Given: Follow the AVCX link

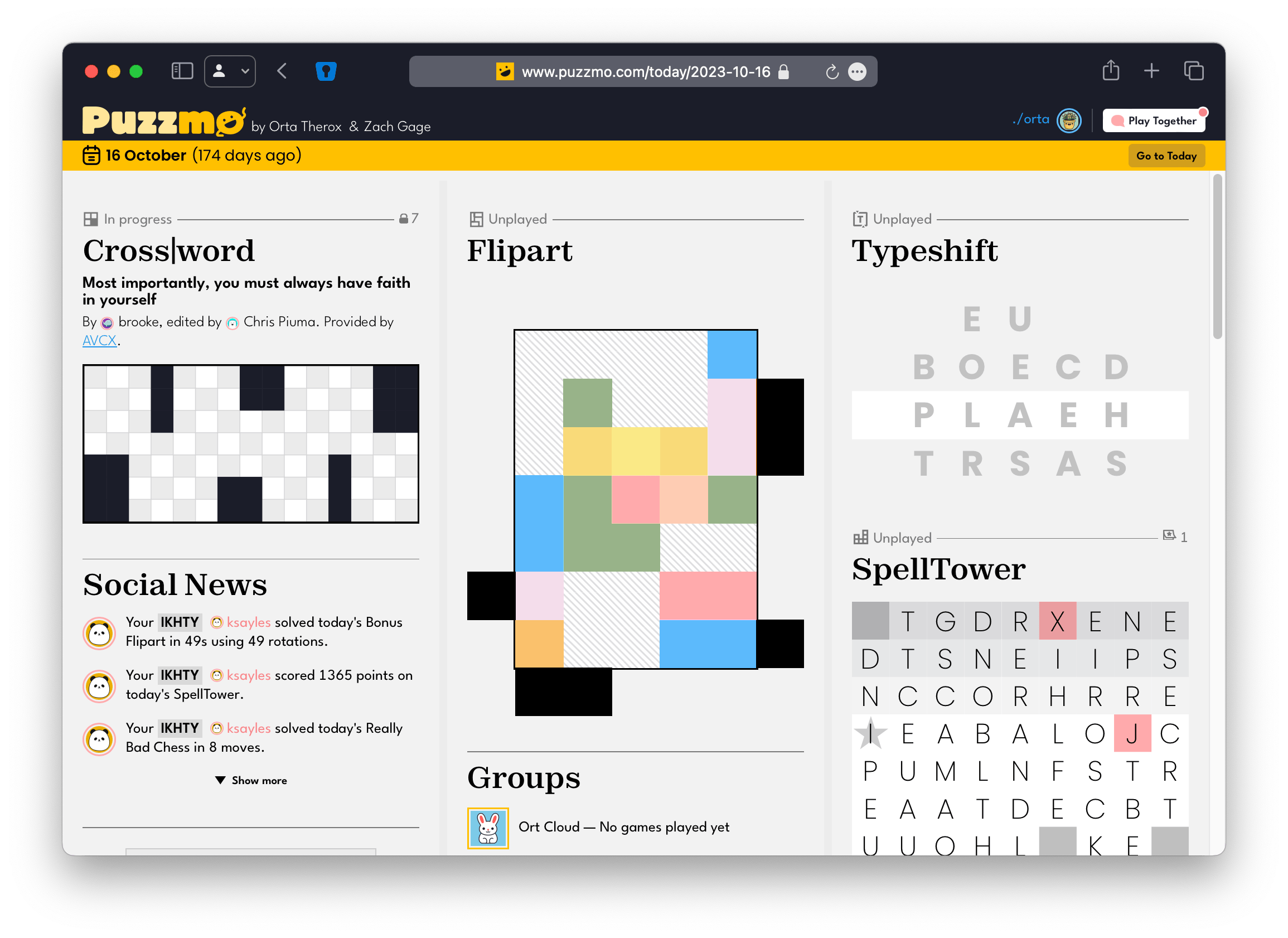Looking at the screenshot, I should (99, 340).
